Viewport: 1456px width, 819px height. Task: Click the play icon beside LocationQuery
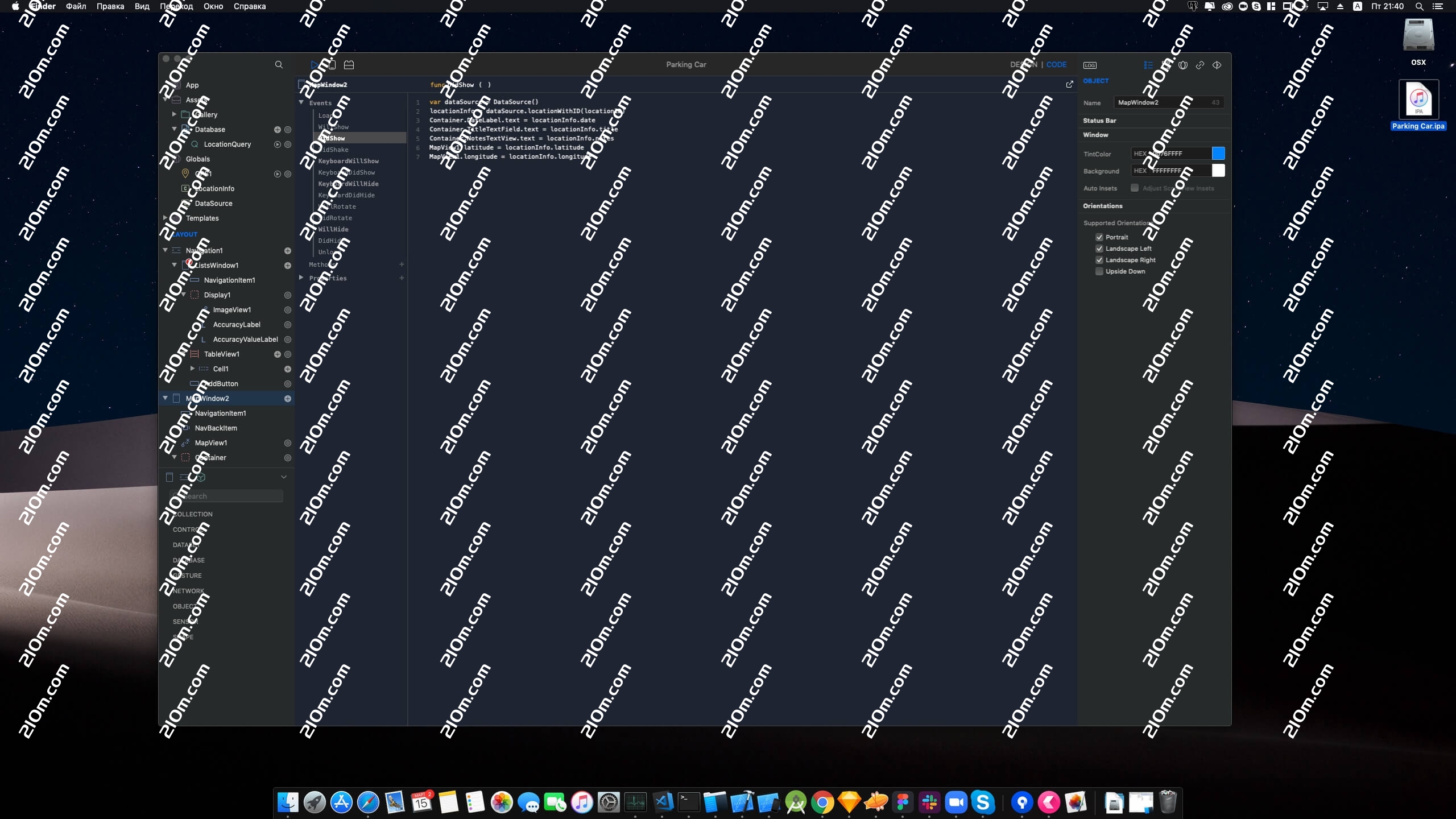[277, 144]
